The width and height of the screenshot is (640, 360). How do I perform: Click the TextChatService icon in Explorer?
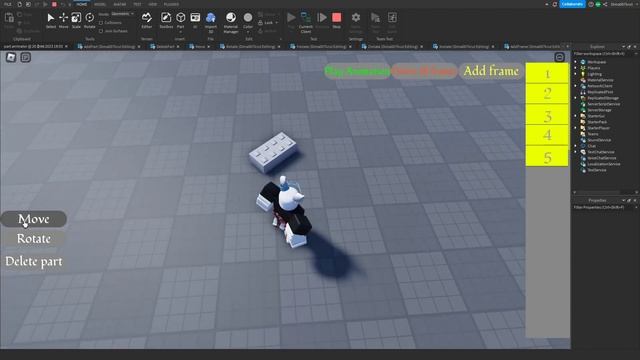coord(583,152)
